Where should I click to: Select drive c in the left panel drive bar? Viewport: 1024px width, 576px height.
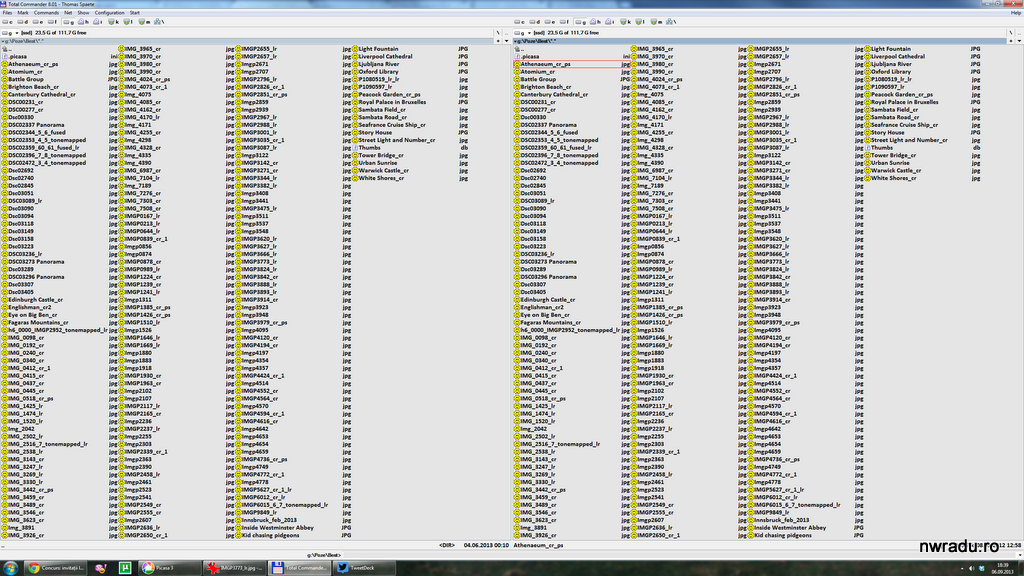click(x=8, y=22)
